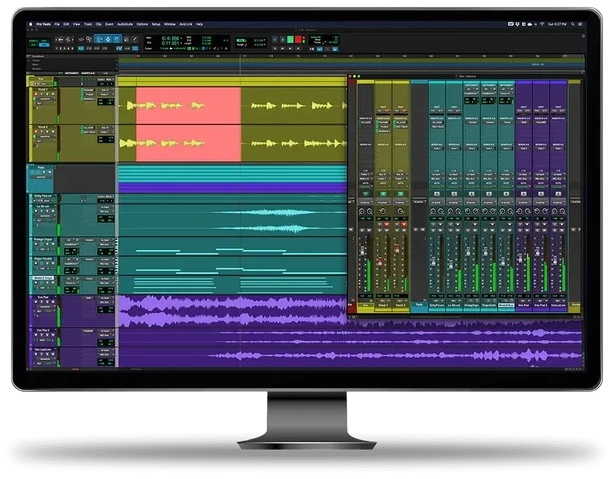Expand the Tempo ruler disclosure triangle
The image size is (612, 479).
30,61
